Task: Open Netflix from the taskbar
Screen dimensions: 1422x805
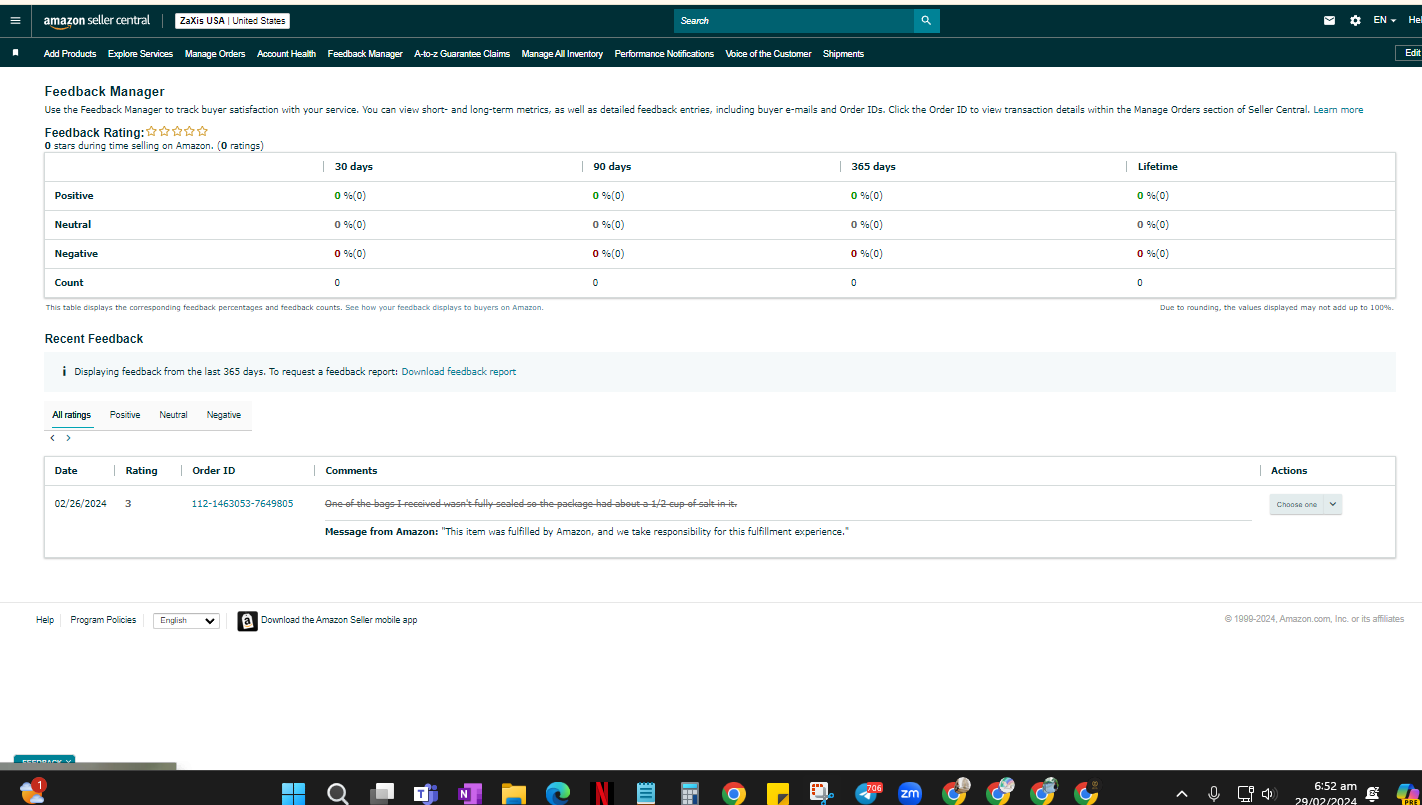Action: point(601,794)
